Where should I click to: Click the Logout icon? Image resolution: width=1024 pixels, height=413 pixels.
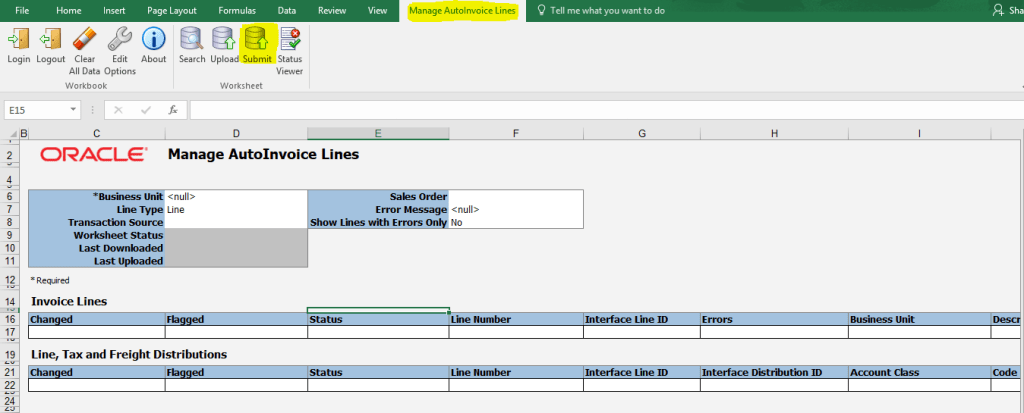point(50,45)
